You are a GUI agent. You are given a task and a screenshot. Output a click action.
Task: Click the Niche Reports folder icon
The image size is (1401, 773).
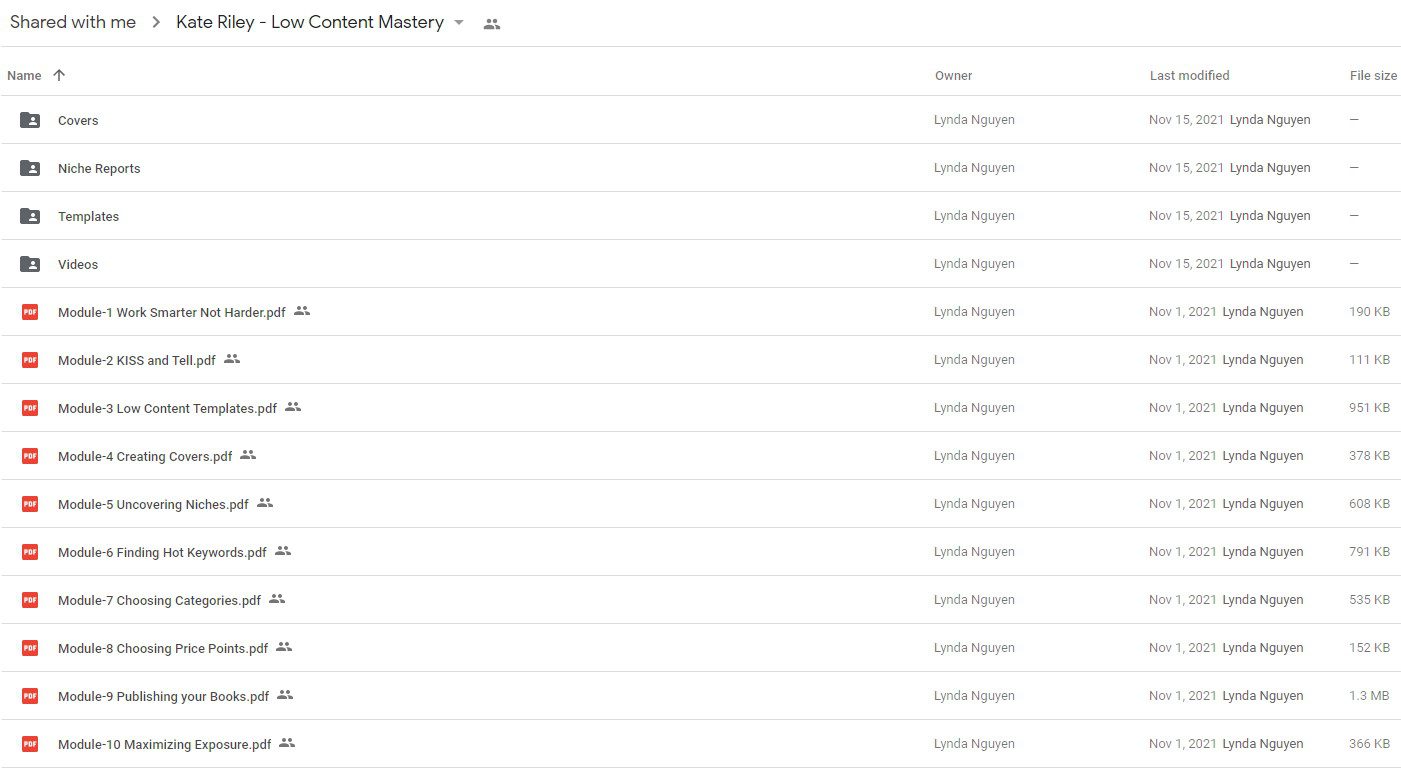(30, 168)
